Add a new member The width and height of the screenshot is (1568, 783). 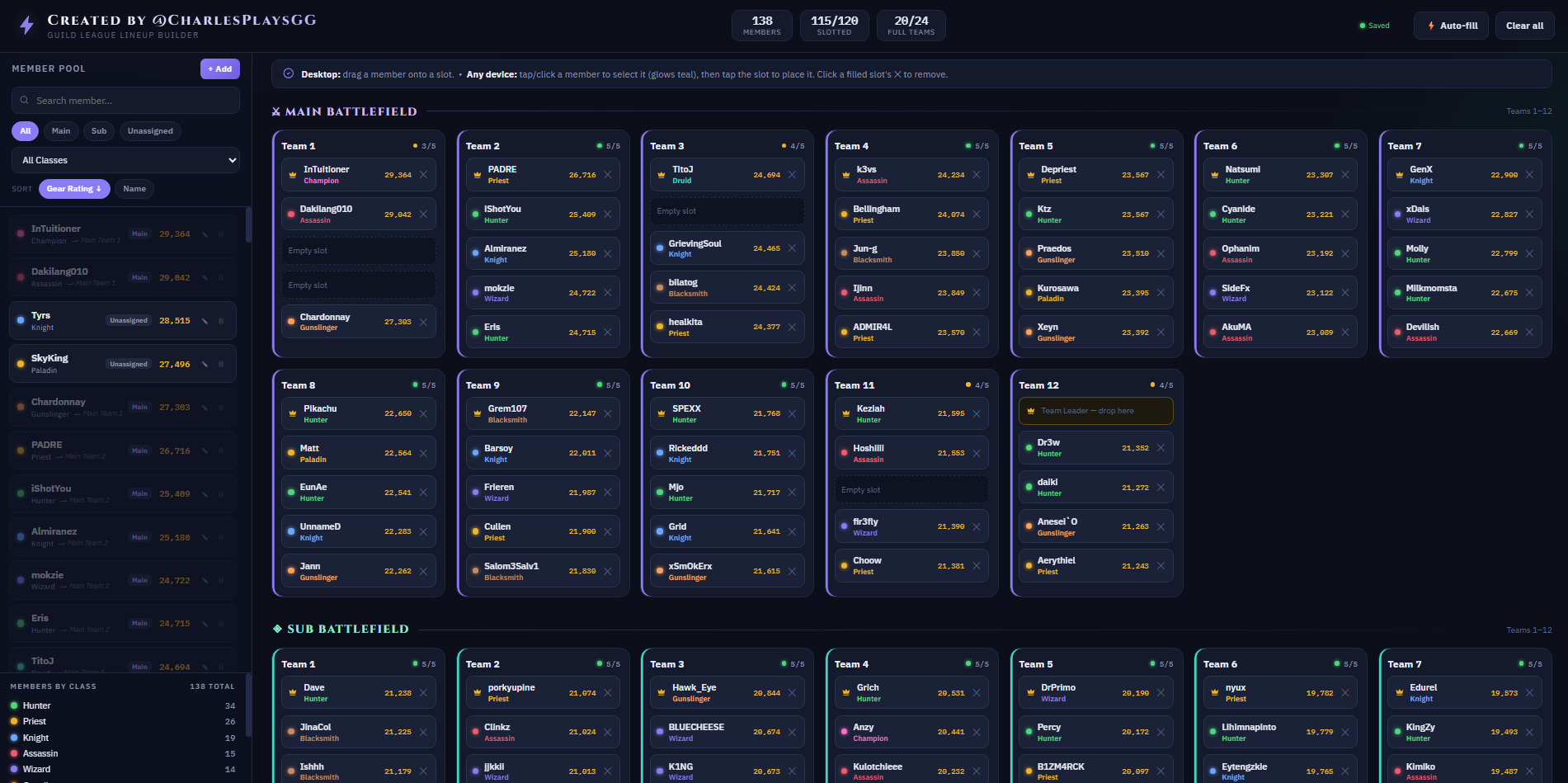click(x=220, y=69)
